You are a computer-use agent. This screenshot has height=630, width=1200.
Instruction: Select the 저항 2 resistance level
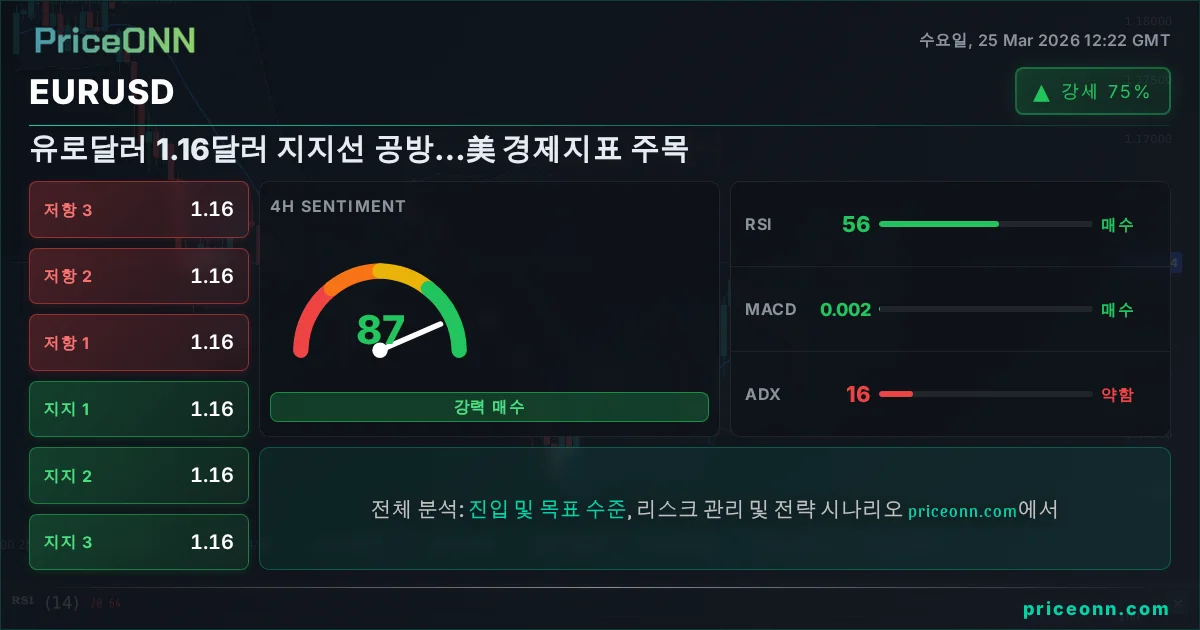coord(139,276)
